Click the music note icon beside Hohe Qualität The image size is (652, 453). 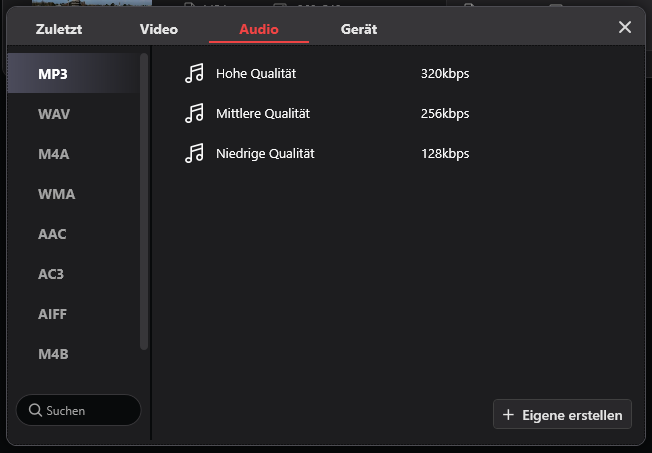194,74
